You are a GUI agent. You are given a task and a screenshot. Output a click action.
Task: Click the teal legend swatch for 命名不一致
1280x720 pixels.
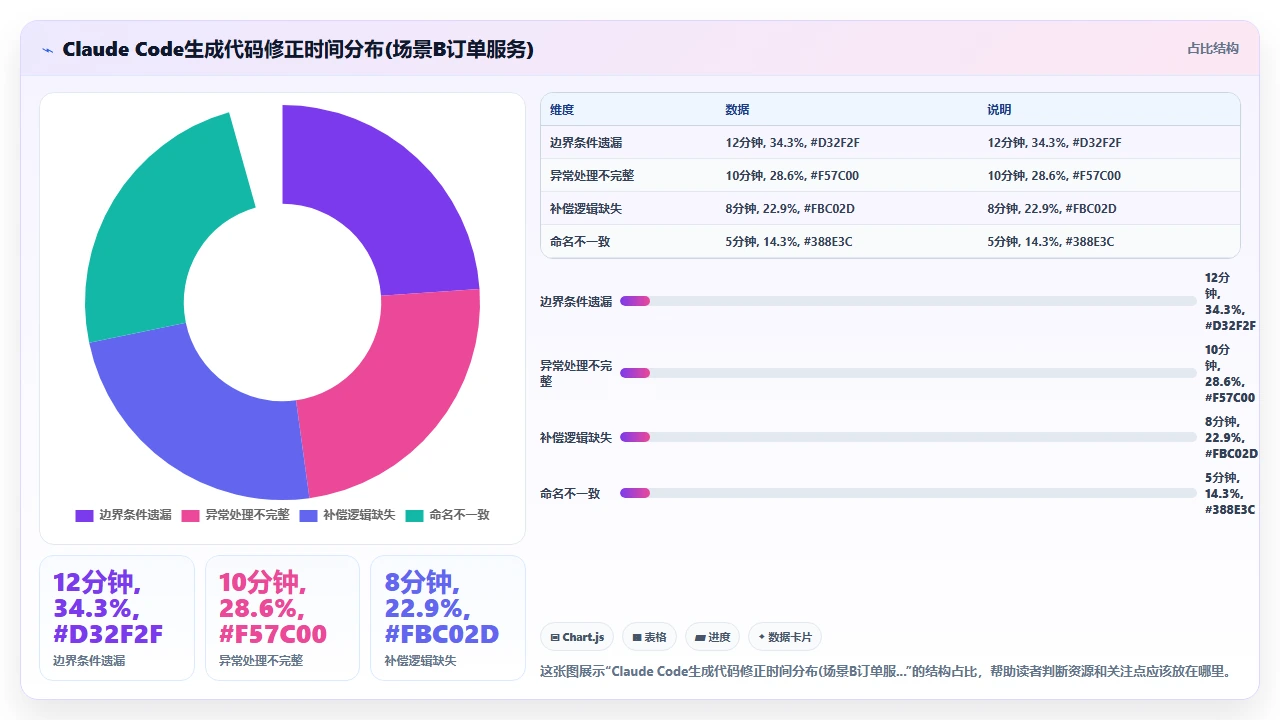tap(414, 515)
